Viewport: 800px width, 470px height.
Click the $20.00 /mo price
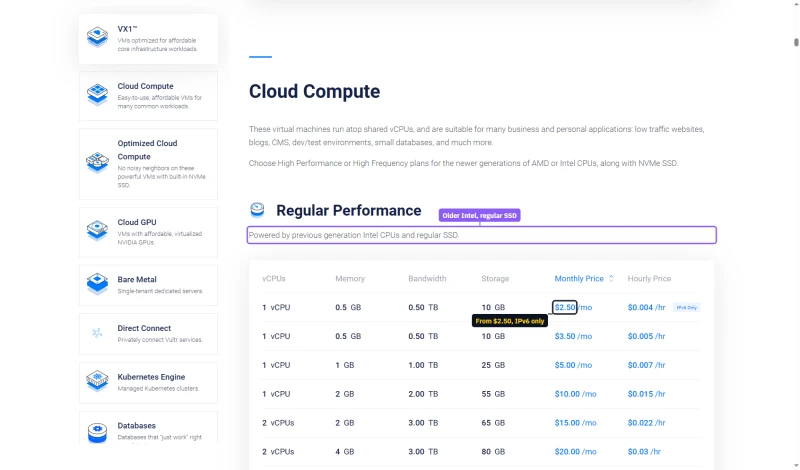pyautogui.click(x=576, y=452)
